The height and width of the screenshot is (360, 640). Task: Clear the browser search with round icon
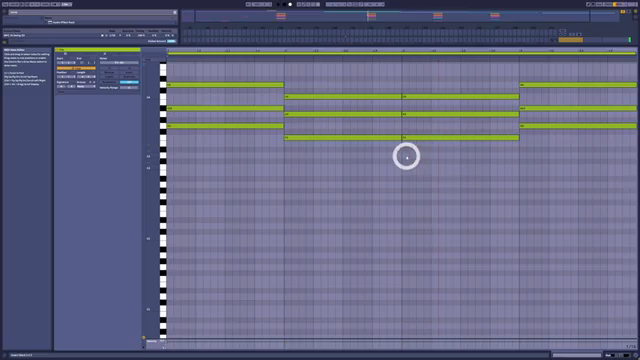175,12
